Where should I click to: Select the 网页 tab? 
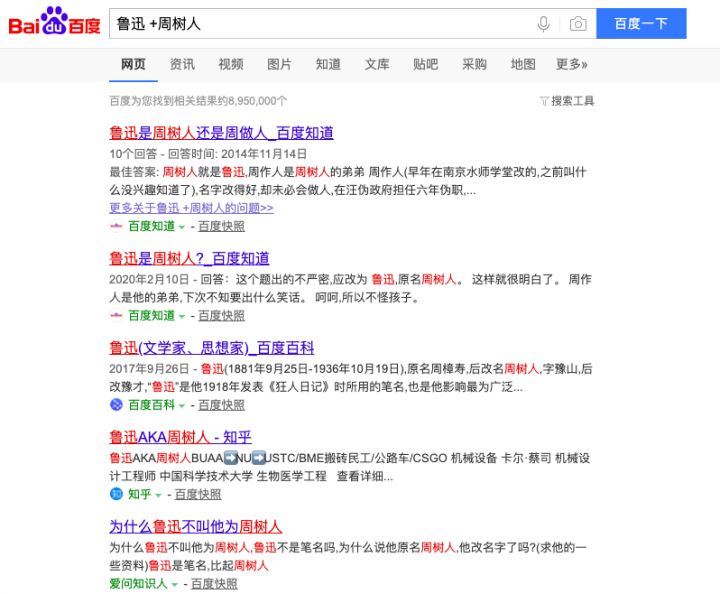pos(133,64)
